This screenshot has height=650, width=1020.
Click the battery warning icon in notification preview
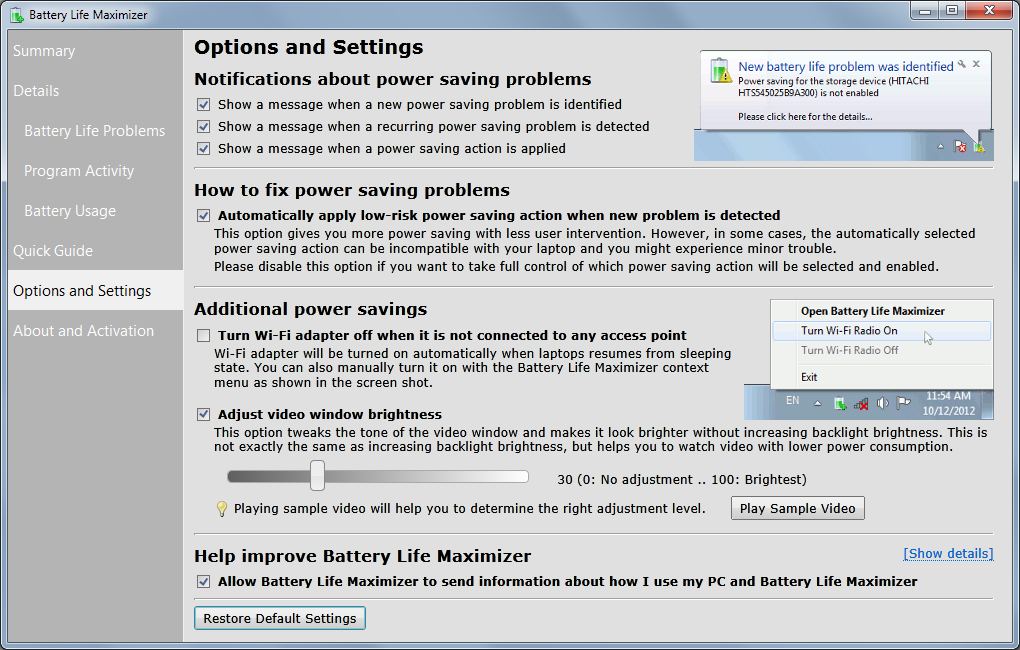tap(721, 71)
